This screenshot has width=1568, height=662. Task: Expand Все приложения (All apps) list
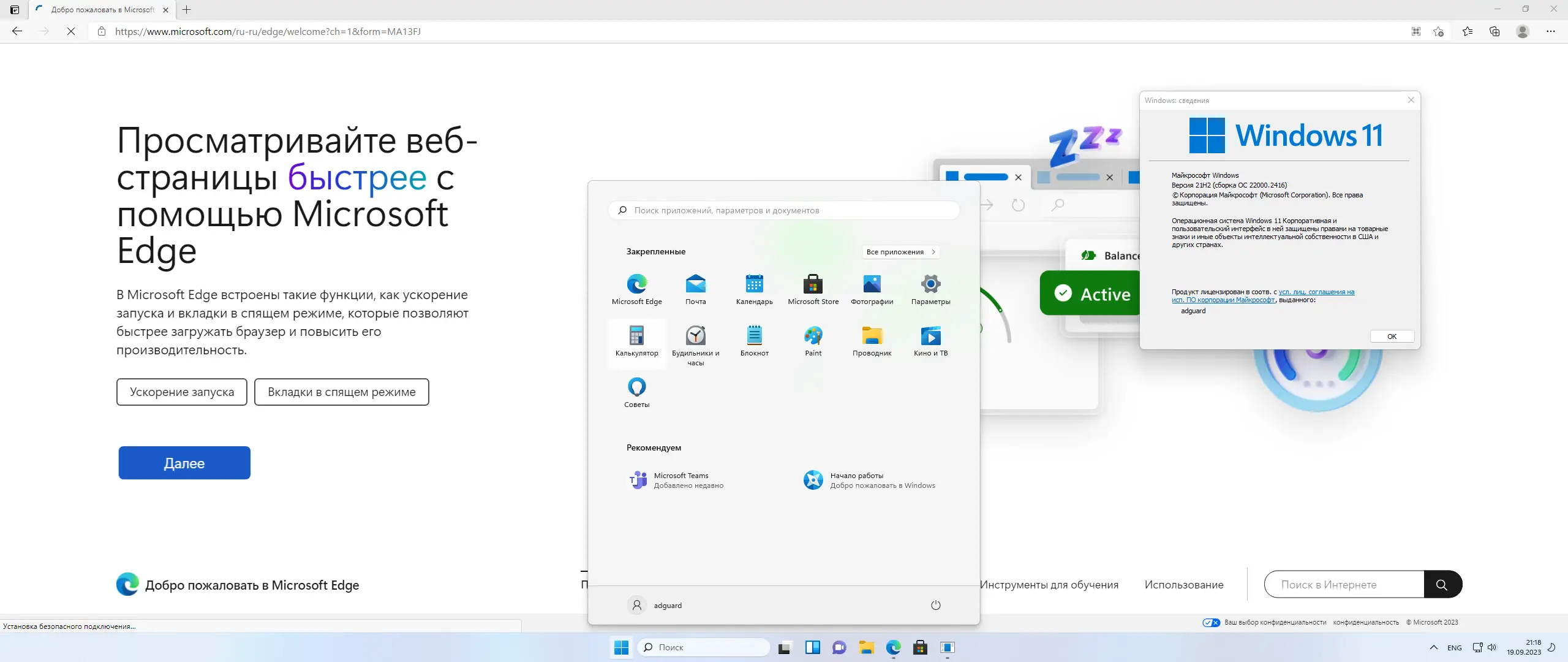coord(900,252)
